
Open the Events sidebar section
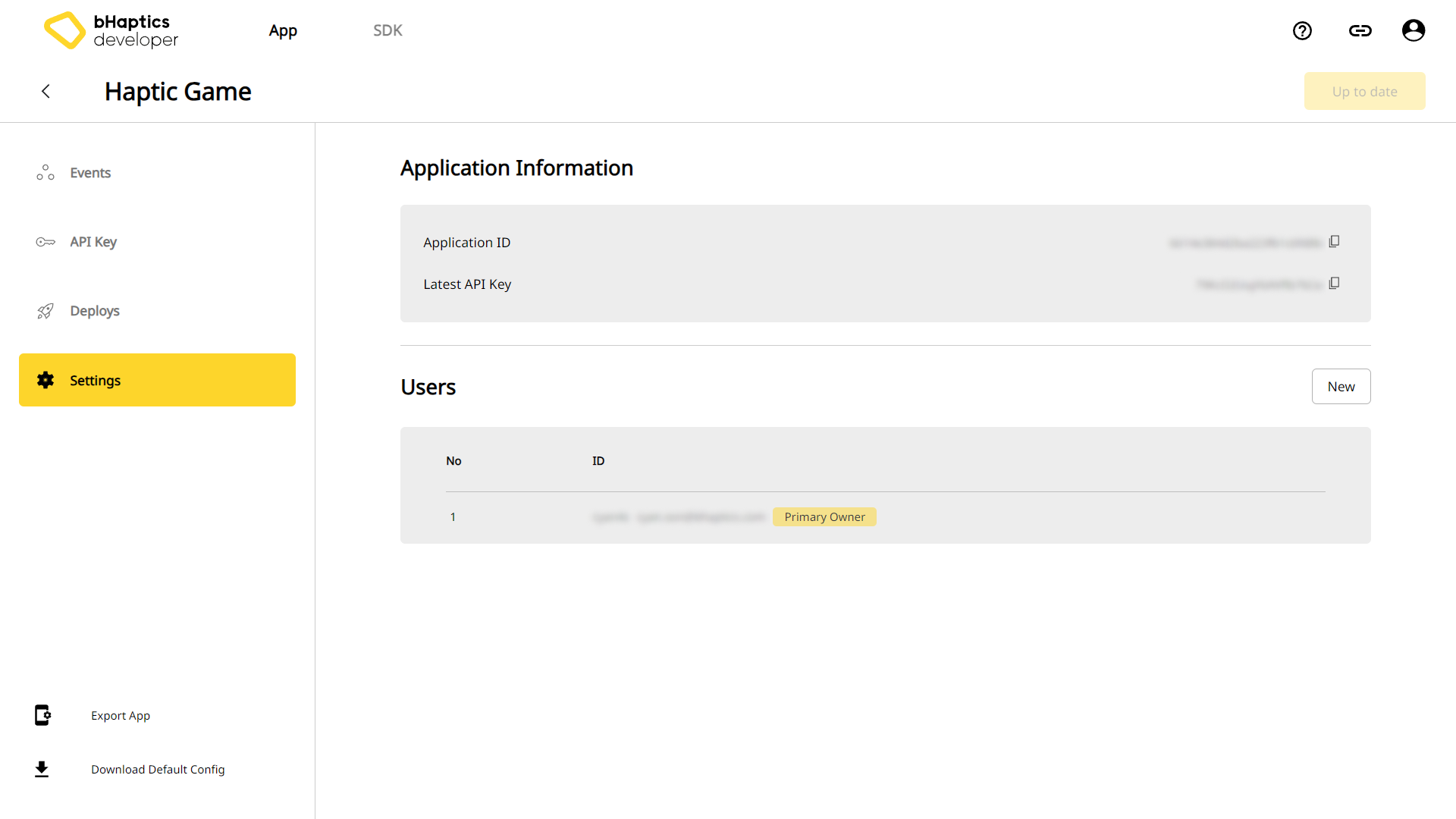tap(157, 173)
